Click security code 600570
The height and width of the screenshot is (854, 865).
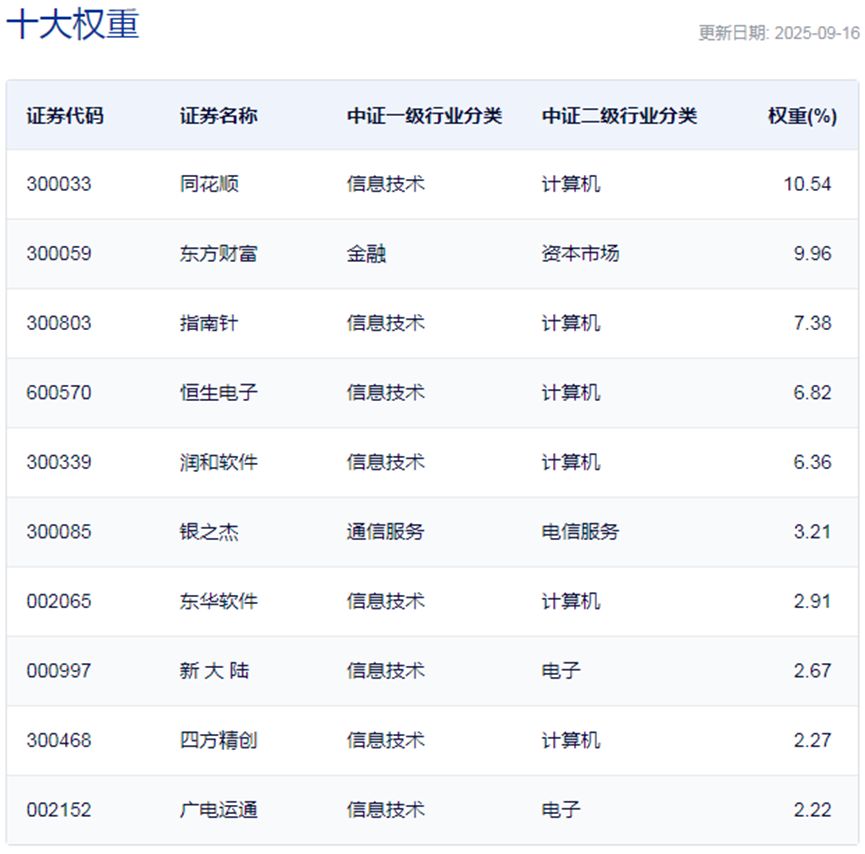[59, 392]
